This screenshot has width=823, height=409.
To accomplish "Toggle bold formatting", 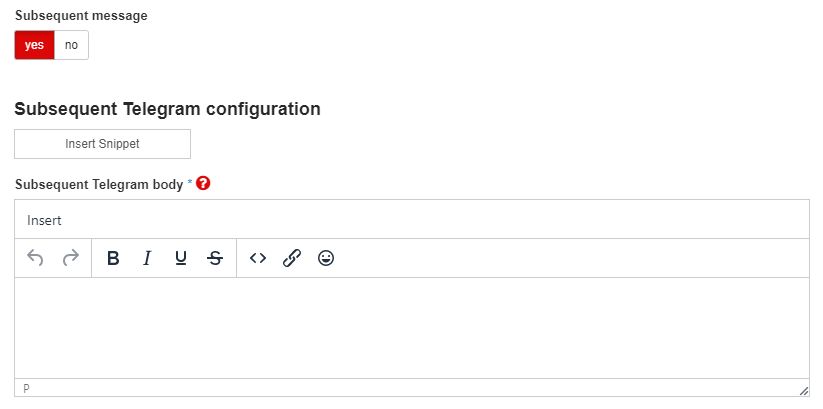I will (113, 258).
